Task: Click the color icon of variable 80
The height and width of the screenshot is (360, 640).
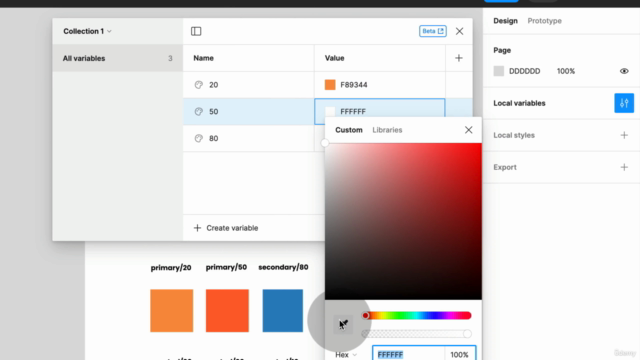Action: [x=198, y=138]
